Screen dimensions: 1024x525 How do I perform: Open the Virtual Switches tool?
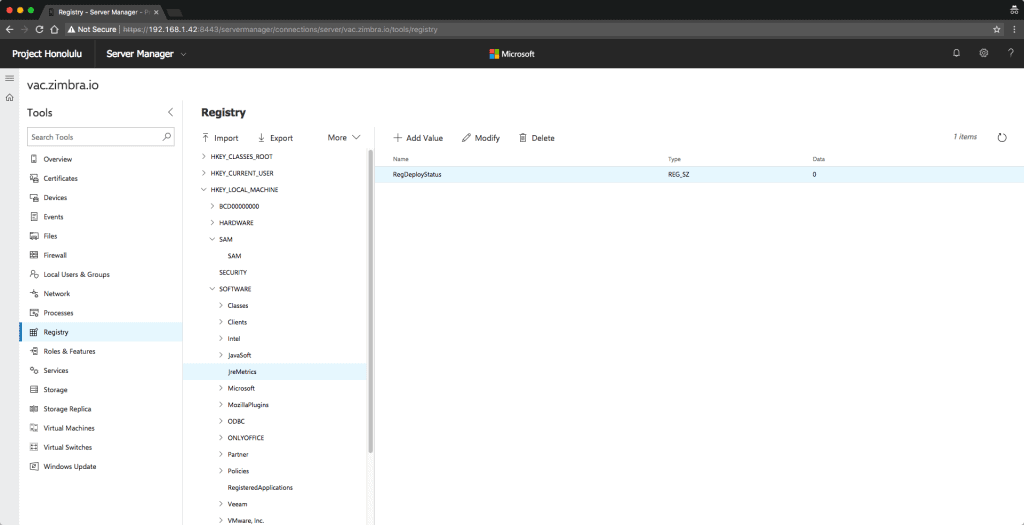click(67, 447)
